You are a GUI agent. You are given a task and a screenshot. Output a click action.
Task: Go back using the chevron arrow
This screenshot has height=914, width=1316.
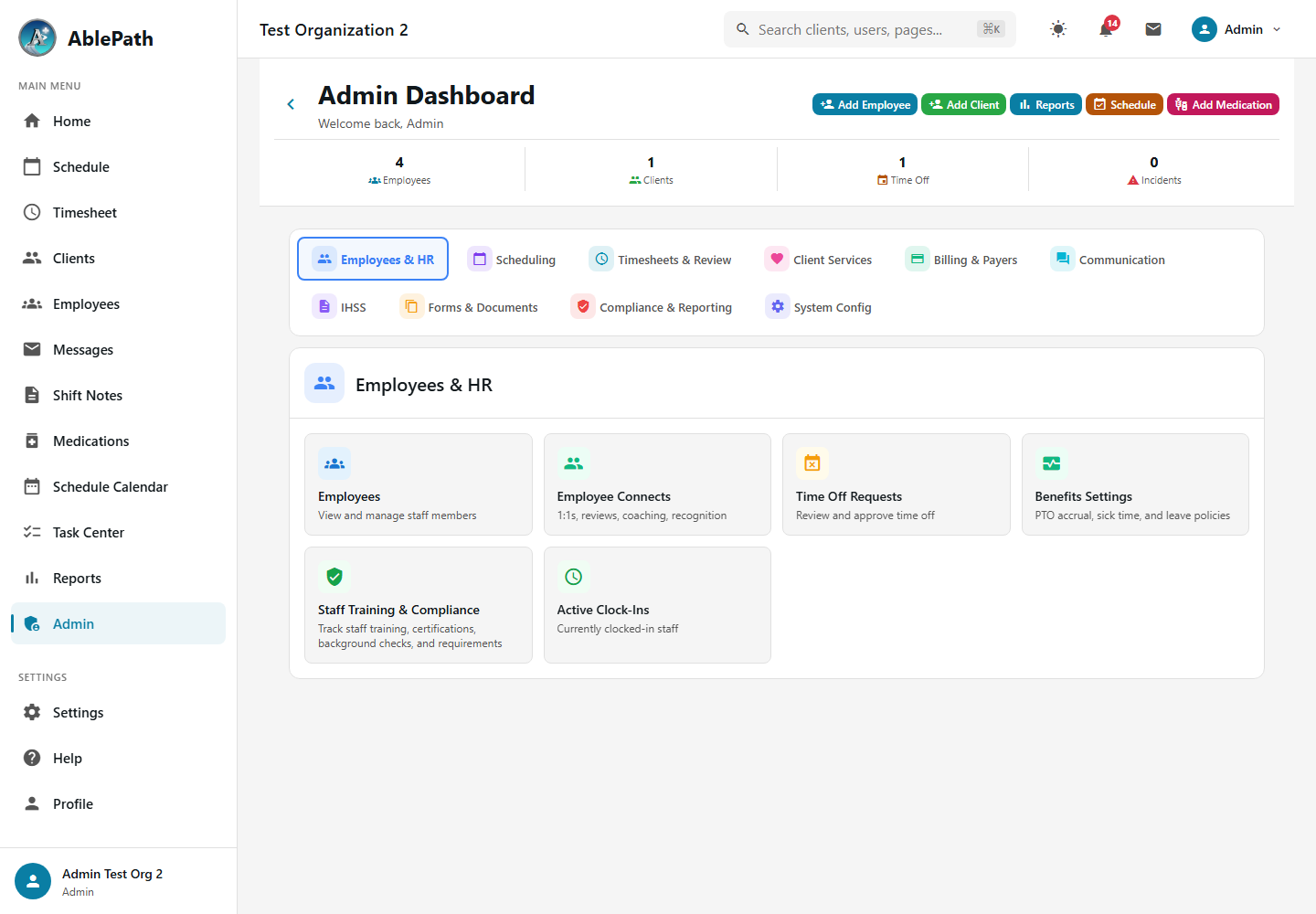click(291, 104)
